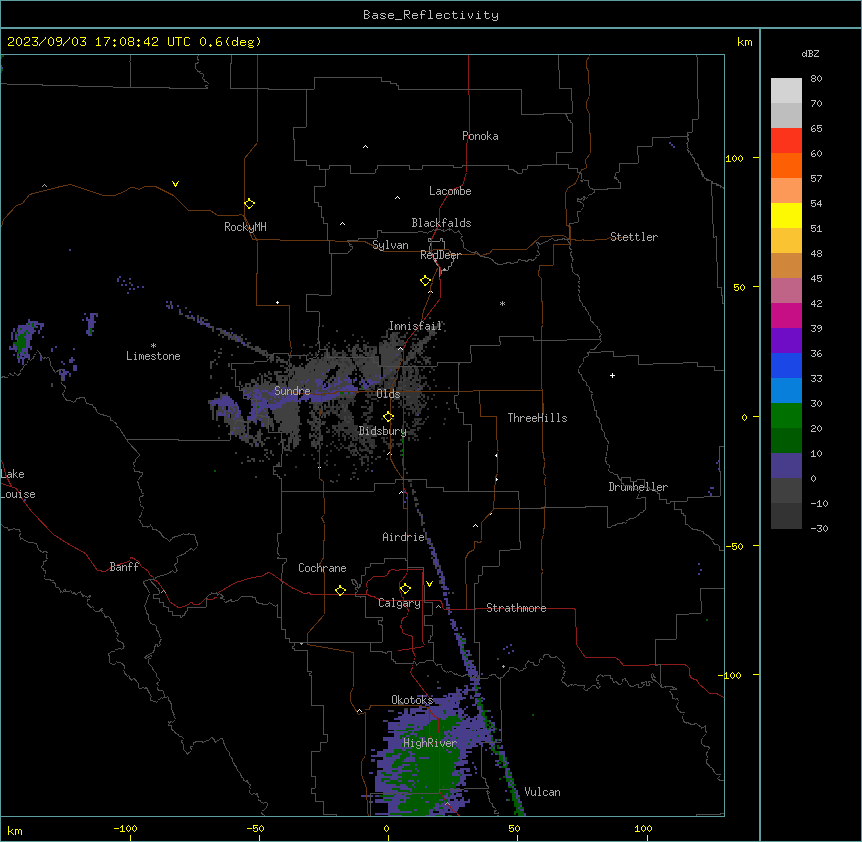Viewport: 862px width, 842px height.
Task: Click the light blue 33-30 dBZ swatch
Action: click(786, 391)
